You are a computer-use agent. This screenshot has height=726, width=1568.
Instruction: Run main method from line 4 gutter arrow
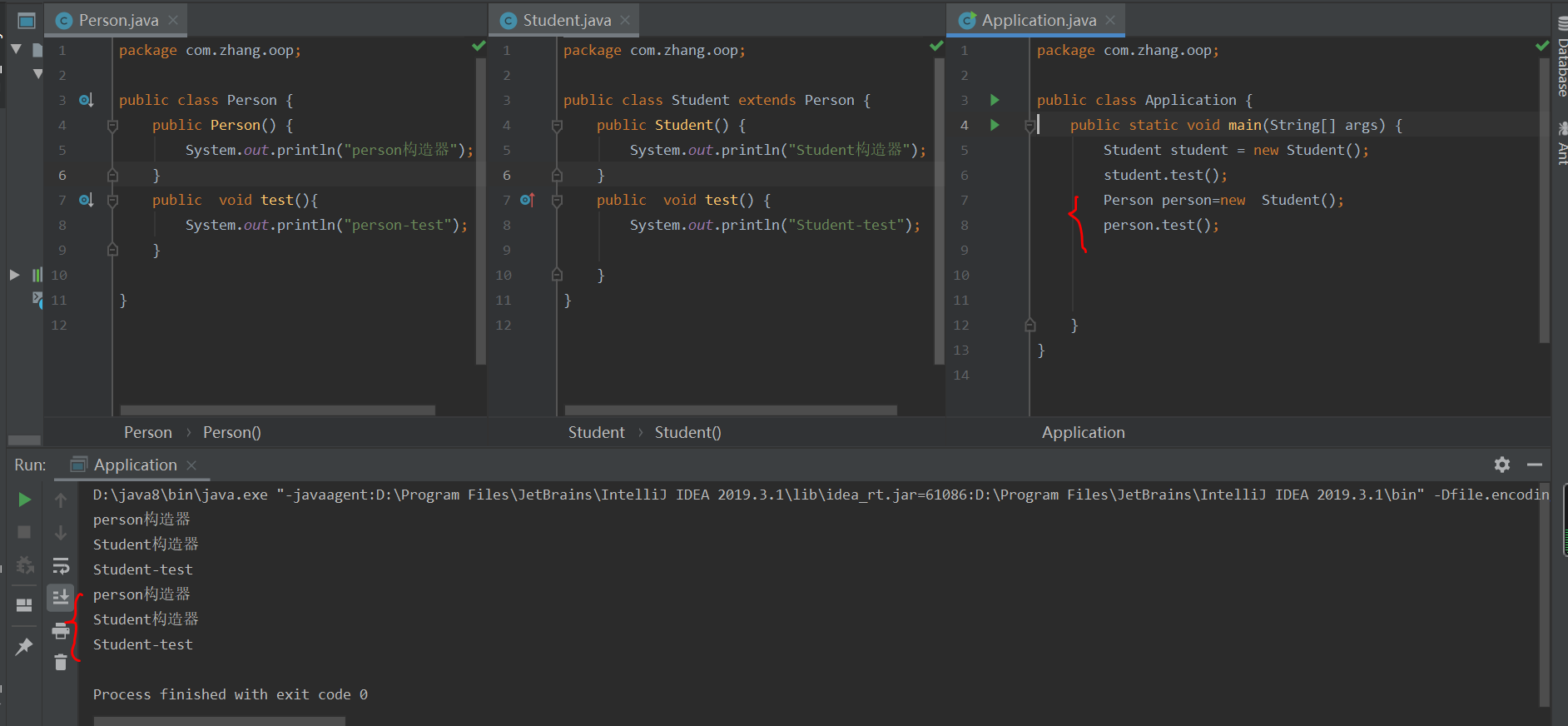(x=995, y=125)
